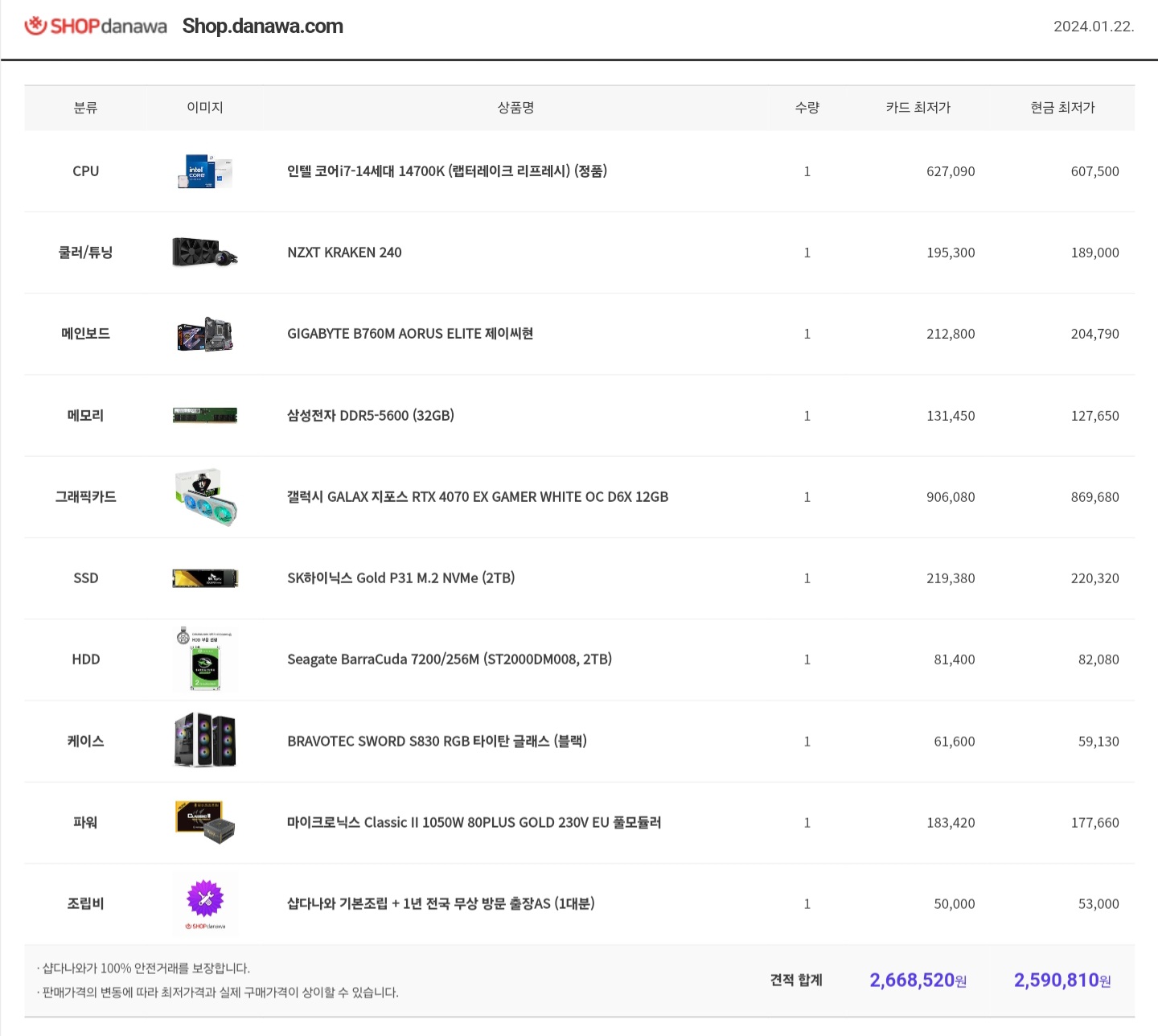The width and height of the screenshot is (1158, 1036).
Task: Select the 쿨러/튜닝 category cell
Action: pyautogui.click(x=85, y=253)
